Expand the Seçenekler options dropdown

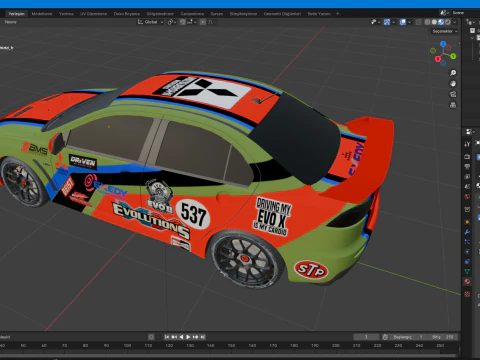pos(445,31)
